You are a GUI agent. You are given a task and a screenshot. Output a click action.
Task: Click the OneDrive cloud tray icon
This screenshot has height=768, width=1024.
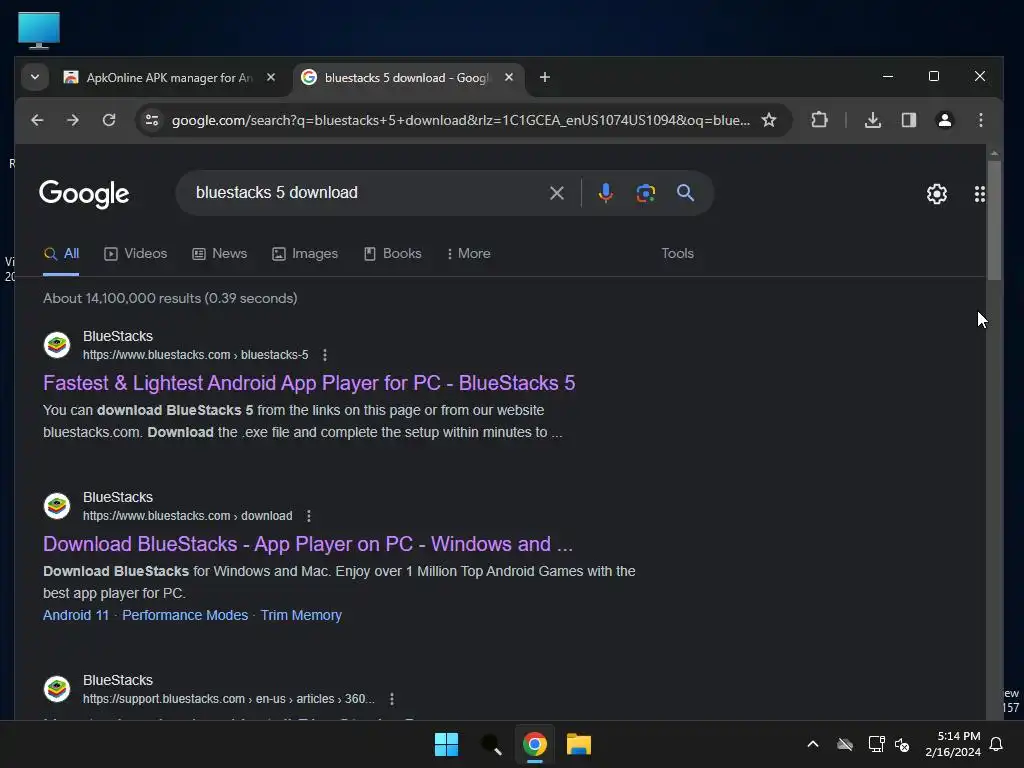click(845, 744)
